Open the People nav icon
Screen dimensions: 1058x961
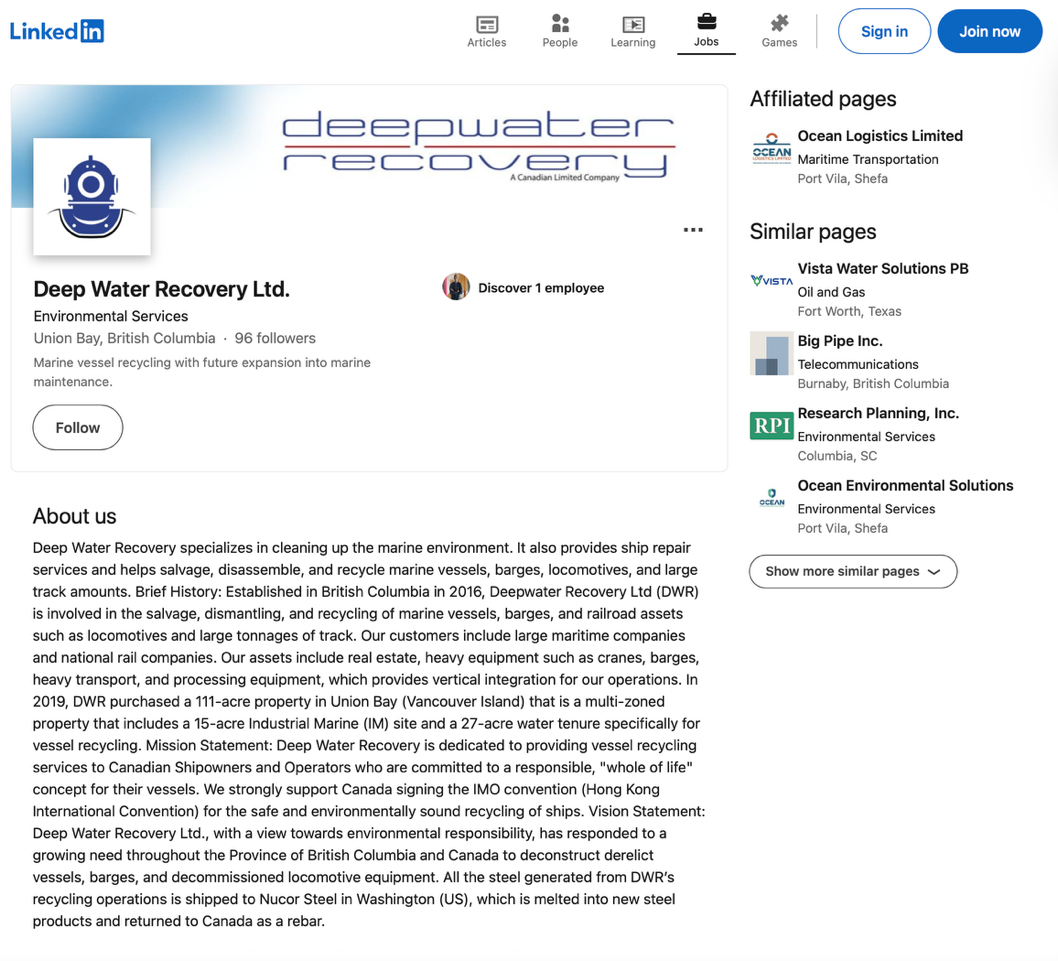point(560,24)
